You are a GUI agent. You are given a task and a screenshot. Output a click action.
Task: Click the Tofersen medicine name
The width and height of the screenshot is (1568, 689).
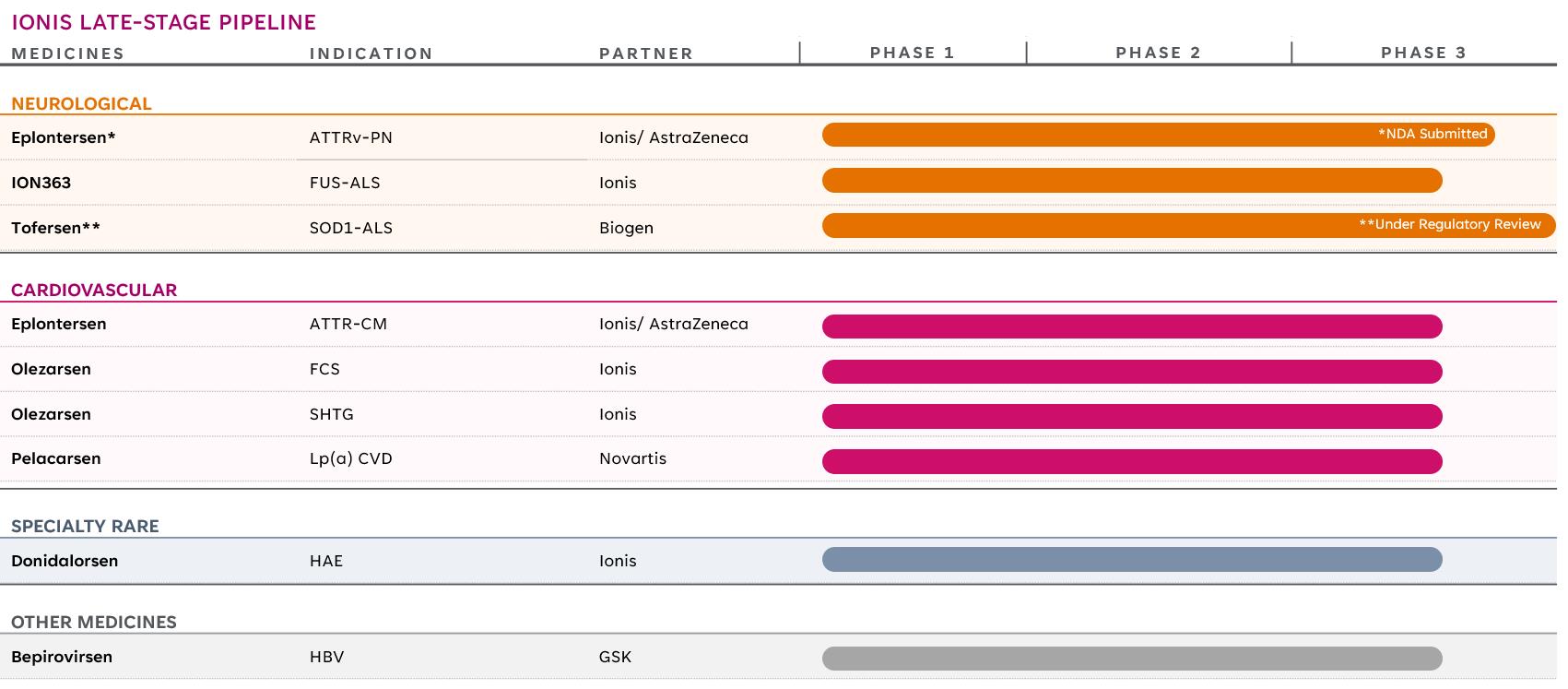tap(55, 228)
